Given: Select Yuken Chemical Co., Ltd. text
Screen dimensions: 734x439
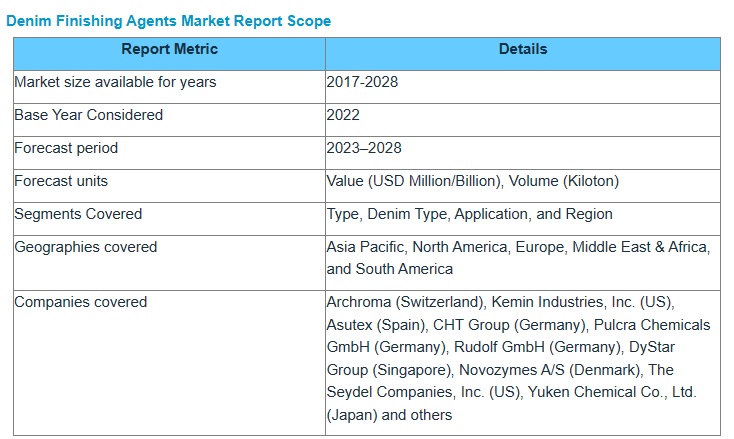Looking at the screenshot, I should click(614, 392).
